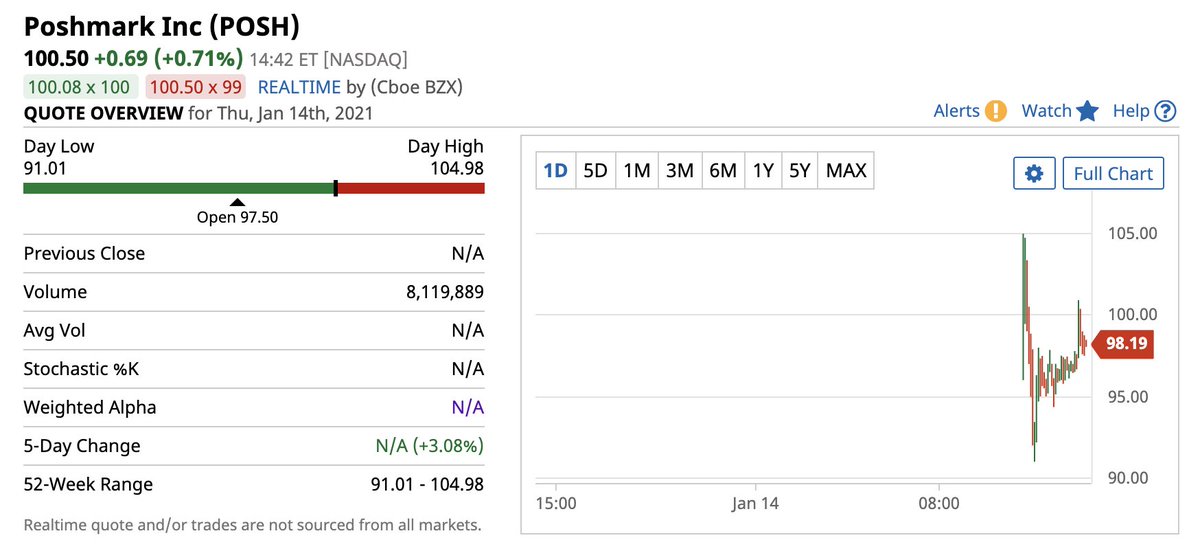Switch chart to 6M range

coord(722,170)
